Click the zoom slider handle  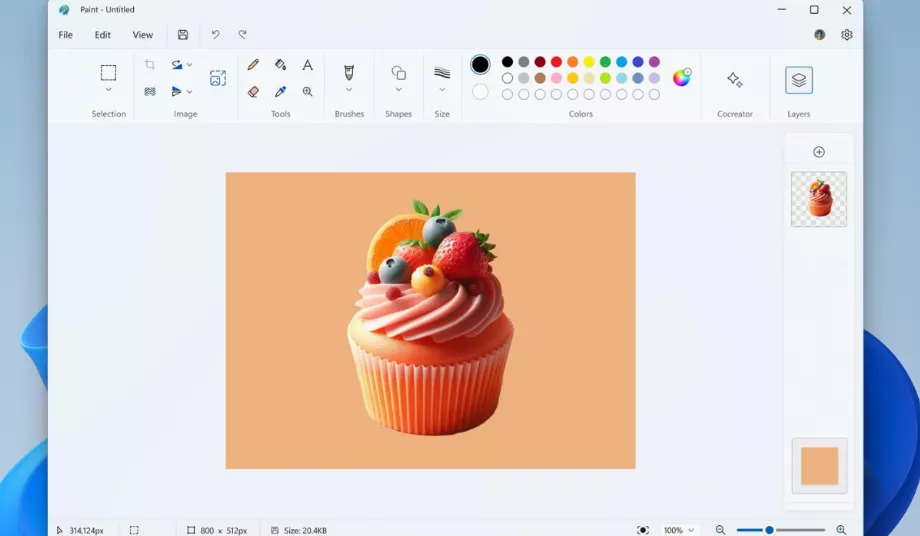(769, 530)
